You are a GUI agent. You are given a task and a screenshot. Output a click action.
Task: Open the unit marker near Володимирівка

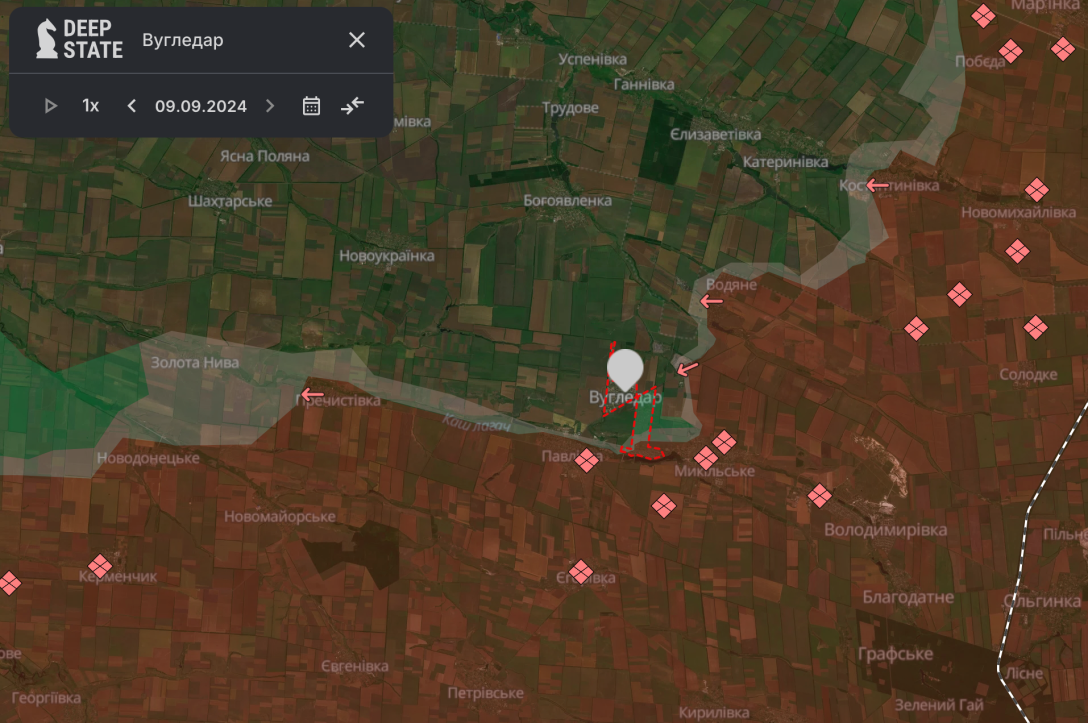820,495
